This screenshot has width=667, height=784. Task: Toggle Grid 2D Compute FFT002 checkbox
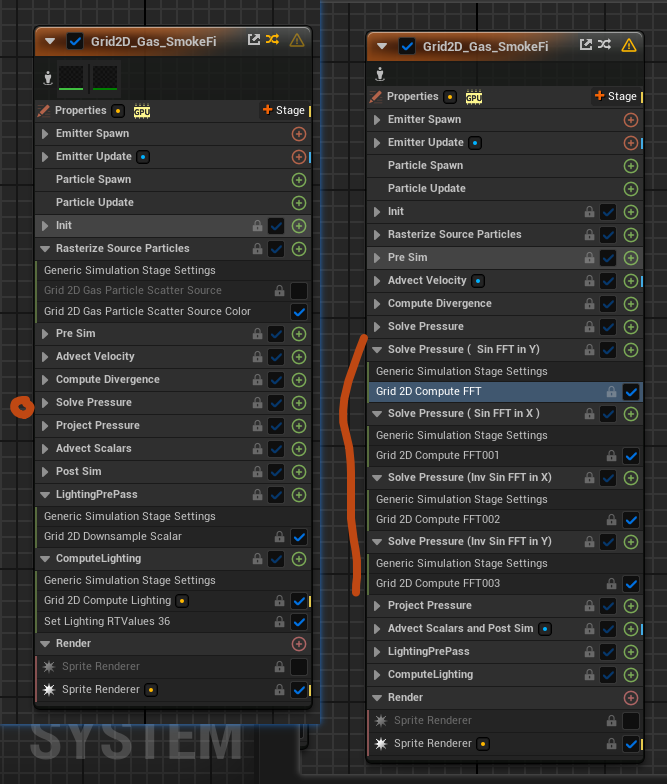click(631, 520)
